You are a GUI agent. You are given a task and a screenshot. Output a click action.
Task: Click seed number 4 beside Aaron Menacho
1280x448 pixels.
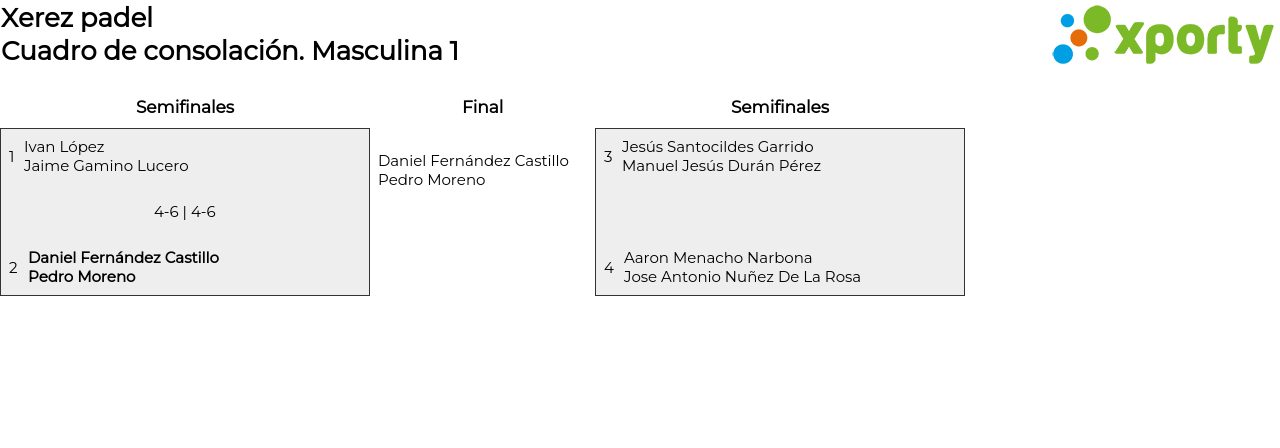609,268
